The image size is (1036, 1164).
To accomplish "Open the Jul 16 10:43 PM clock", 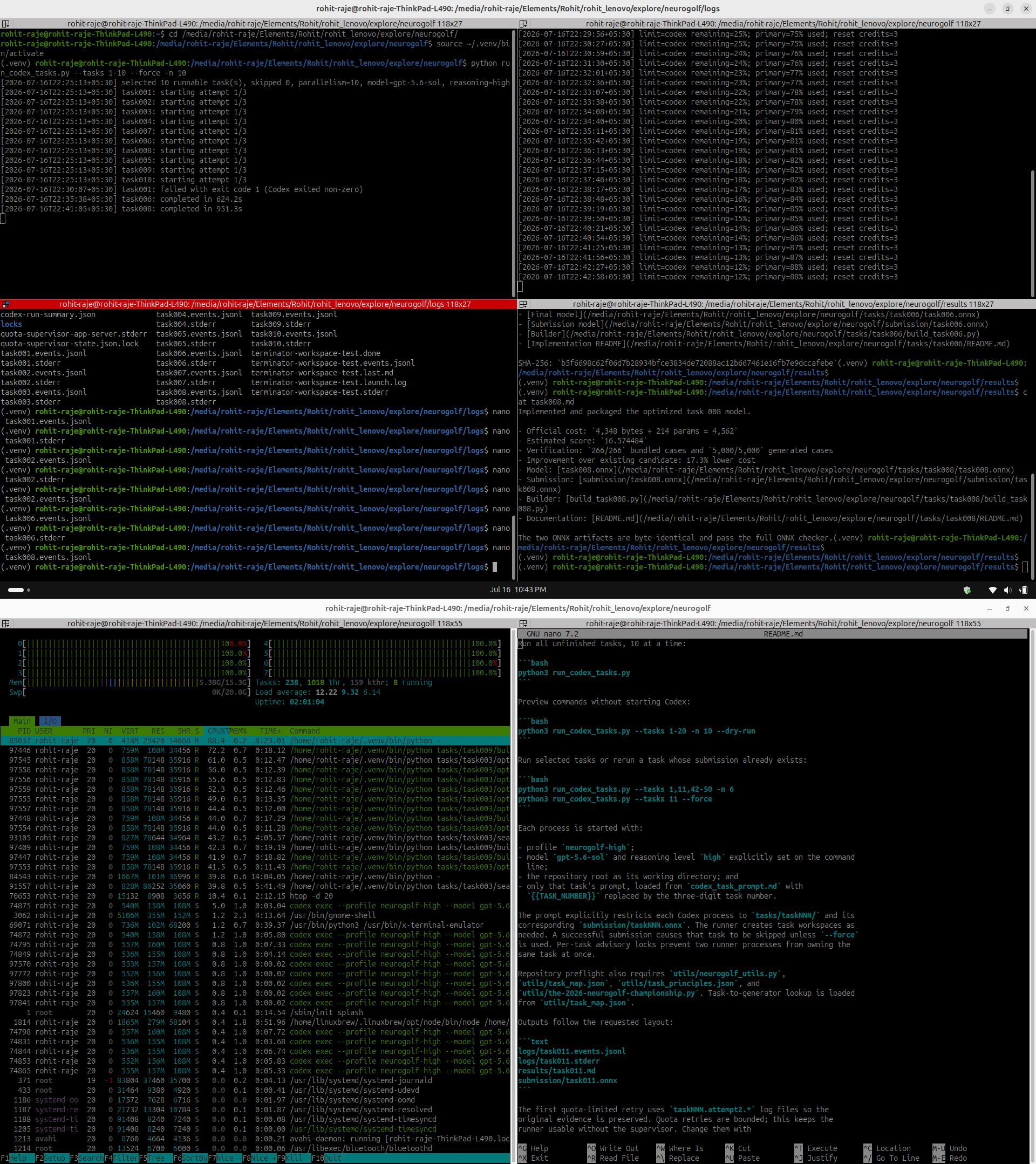I will pyautogui.click(x=517, y=590).
